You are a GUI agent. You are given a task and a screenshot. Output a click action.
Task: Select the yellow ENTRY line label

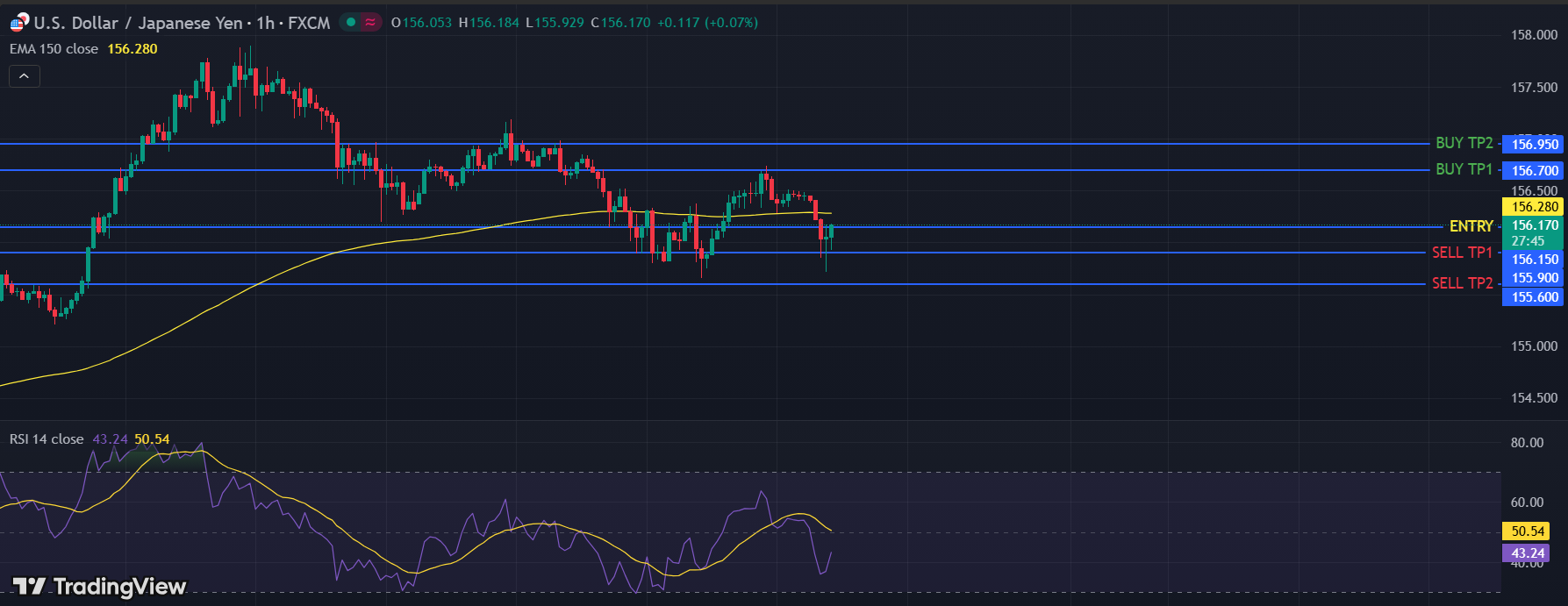point(1471,226)
